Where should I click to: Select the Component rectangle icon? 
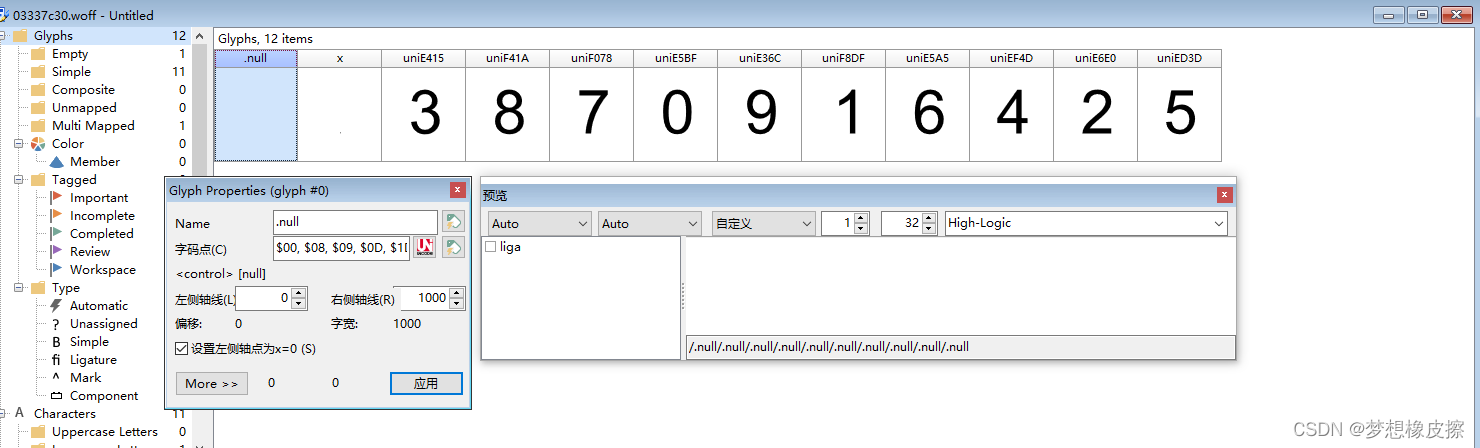pos(56,396)
